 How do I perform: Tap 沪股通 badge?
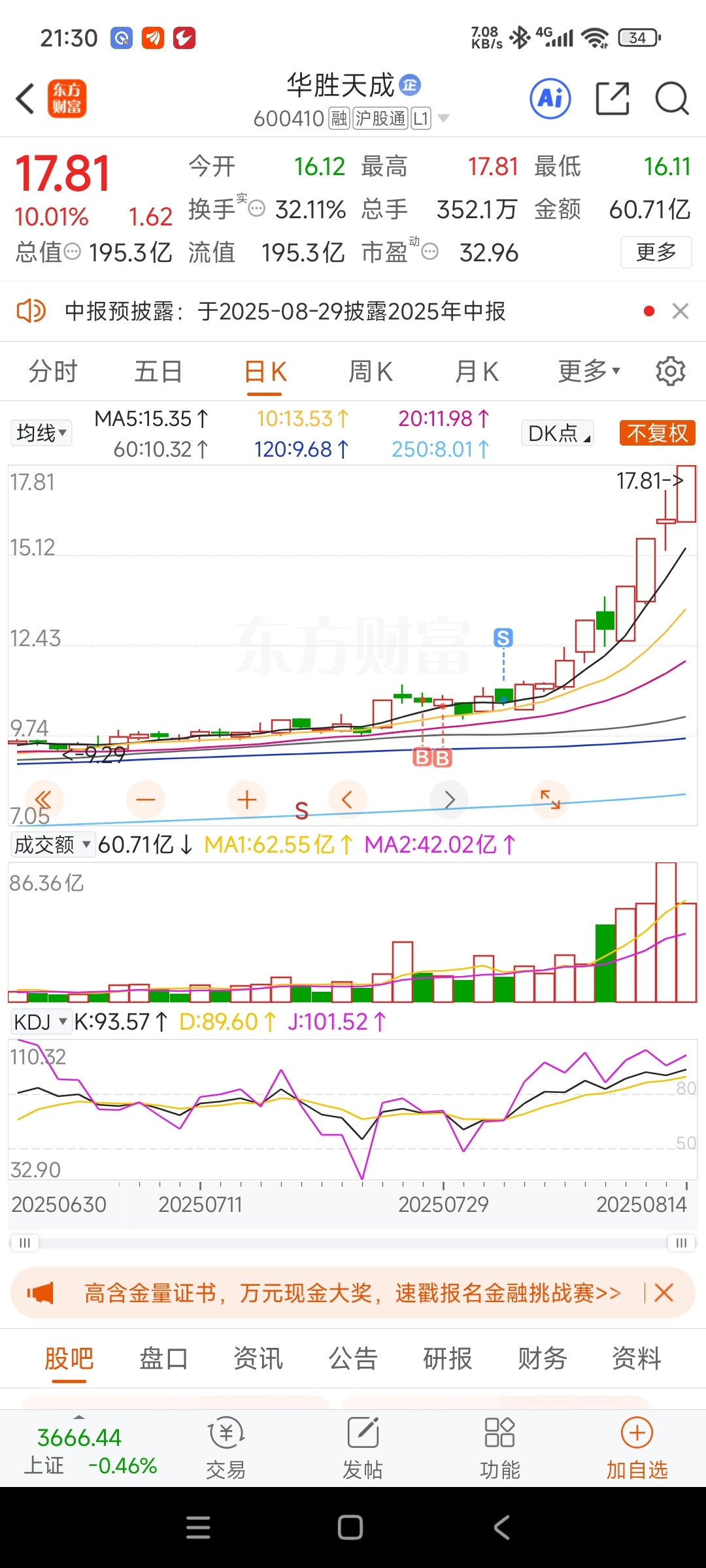pos(380,118)
